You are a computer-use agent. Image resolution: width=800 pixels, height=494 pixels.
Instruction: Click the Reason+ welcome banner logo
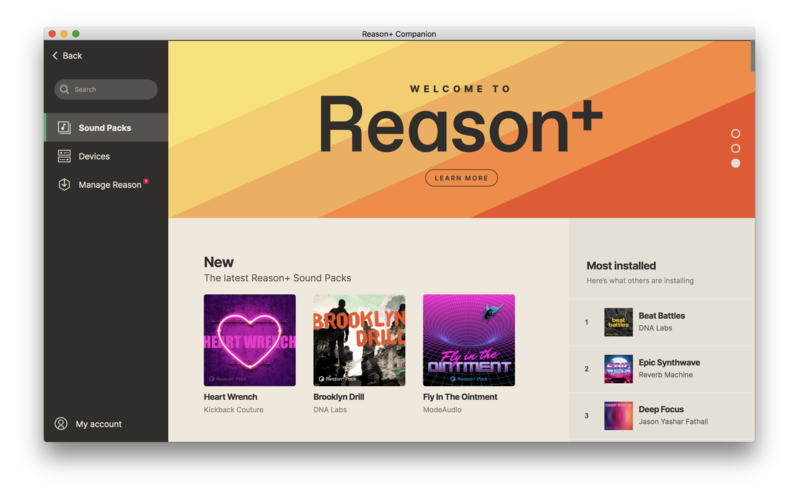click(460, 125)
